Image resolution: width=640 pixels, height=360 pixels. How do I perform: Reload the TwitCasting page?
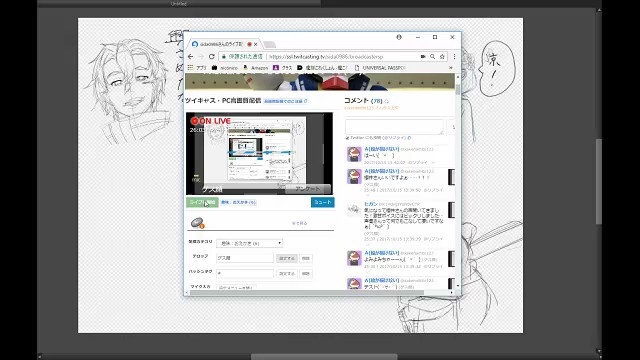211,57
